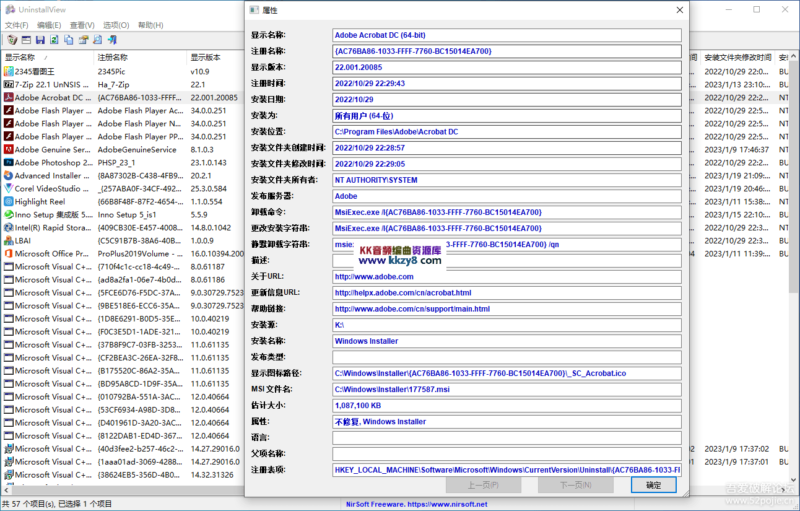The image size is (800, 511).
Task: Open the 文件(F) menu
Action: click(17, 25)
